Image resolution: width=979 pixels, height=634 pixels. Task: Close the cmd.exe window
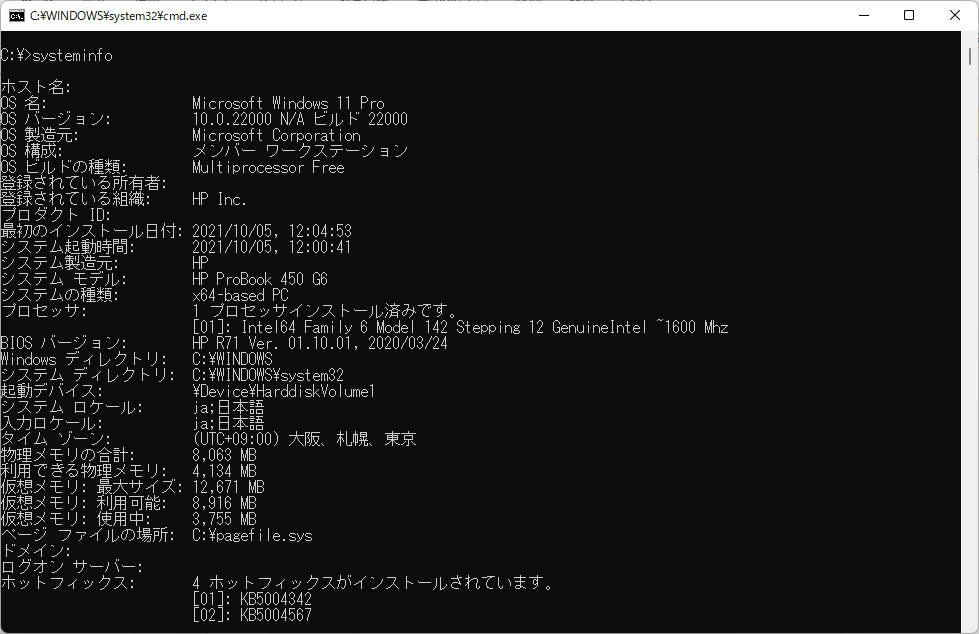[955, 16]
